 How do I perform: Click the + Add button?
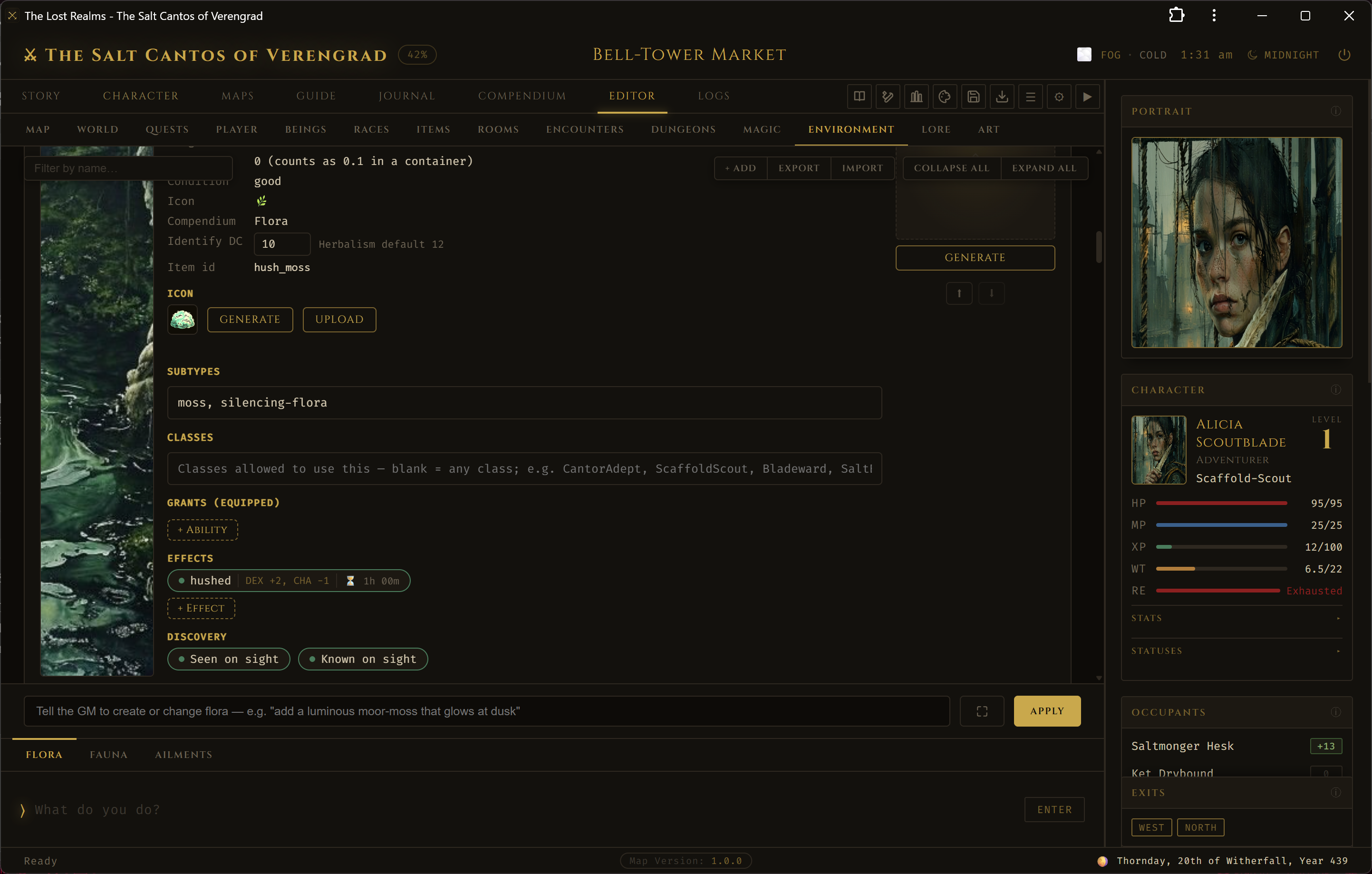[x=741, y=168]
